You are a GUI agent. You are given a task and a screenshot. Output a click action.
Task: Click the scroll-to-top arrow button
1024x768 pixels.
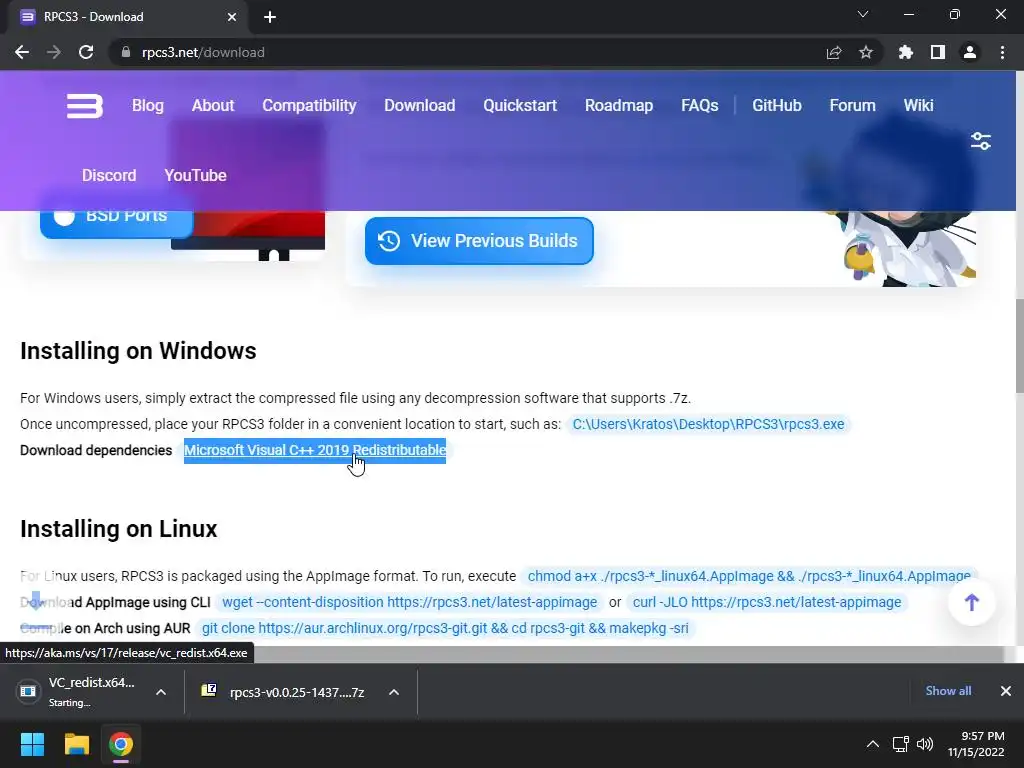(972, 602)
